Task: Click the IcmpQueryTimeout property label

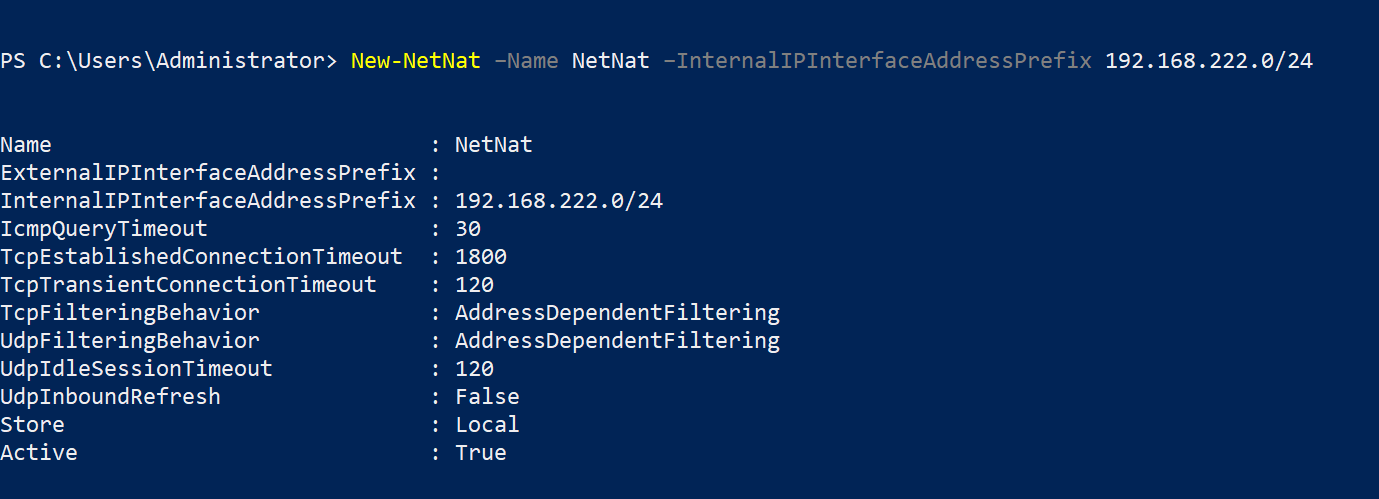Action: click(104, 229)
